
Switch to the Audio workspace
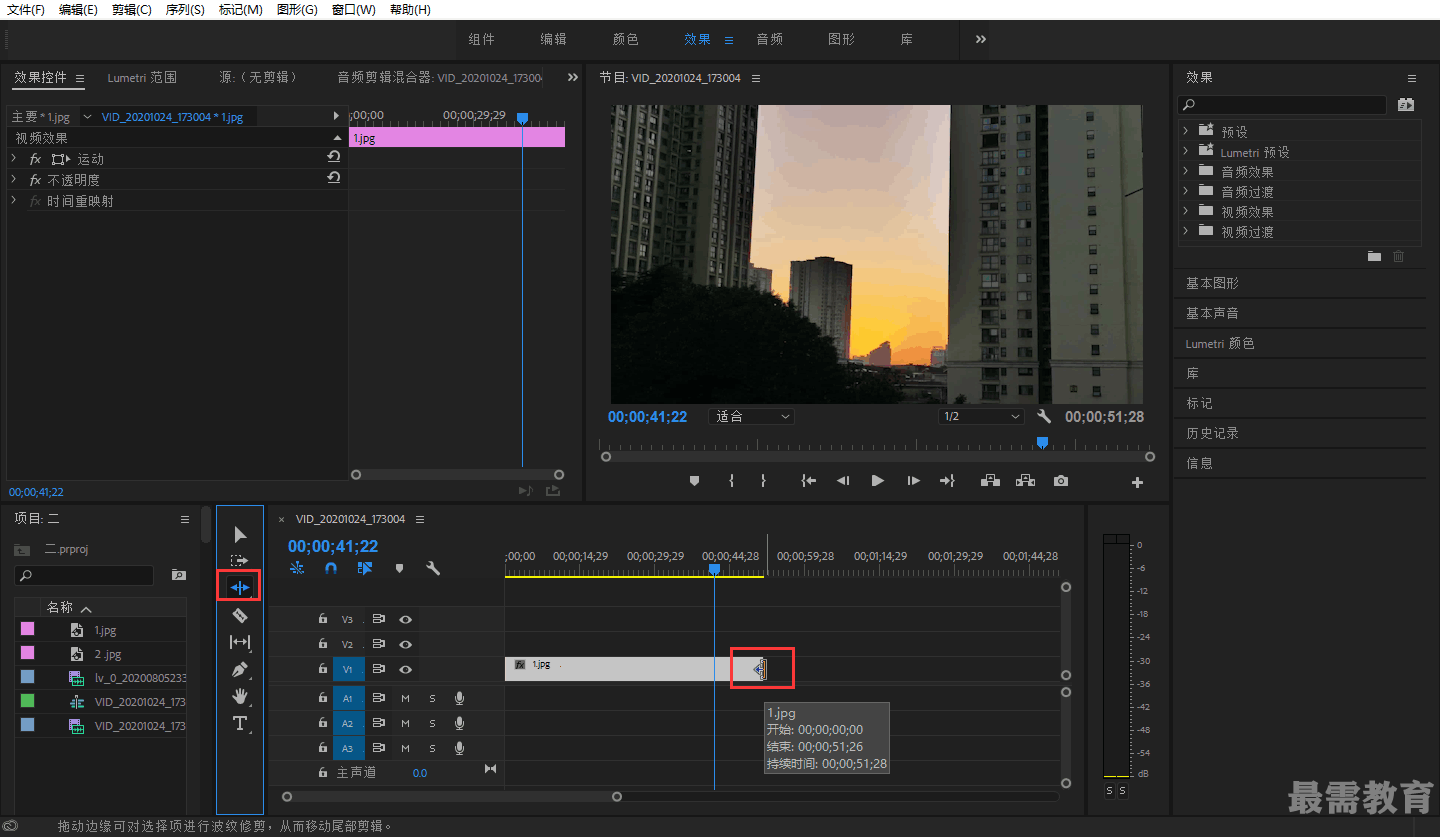pos(770,39)
